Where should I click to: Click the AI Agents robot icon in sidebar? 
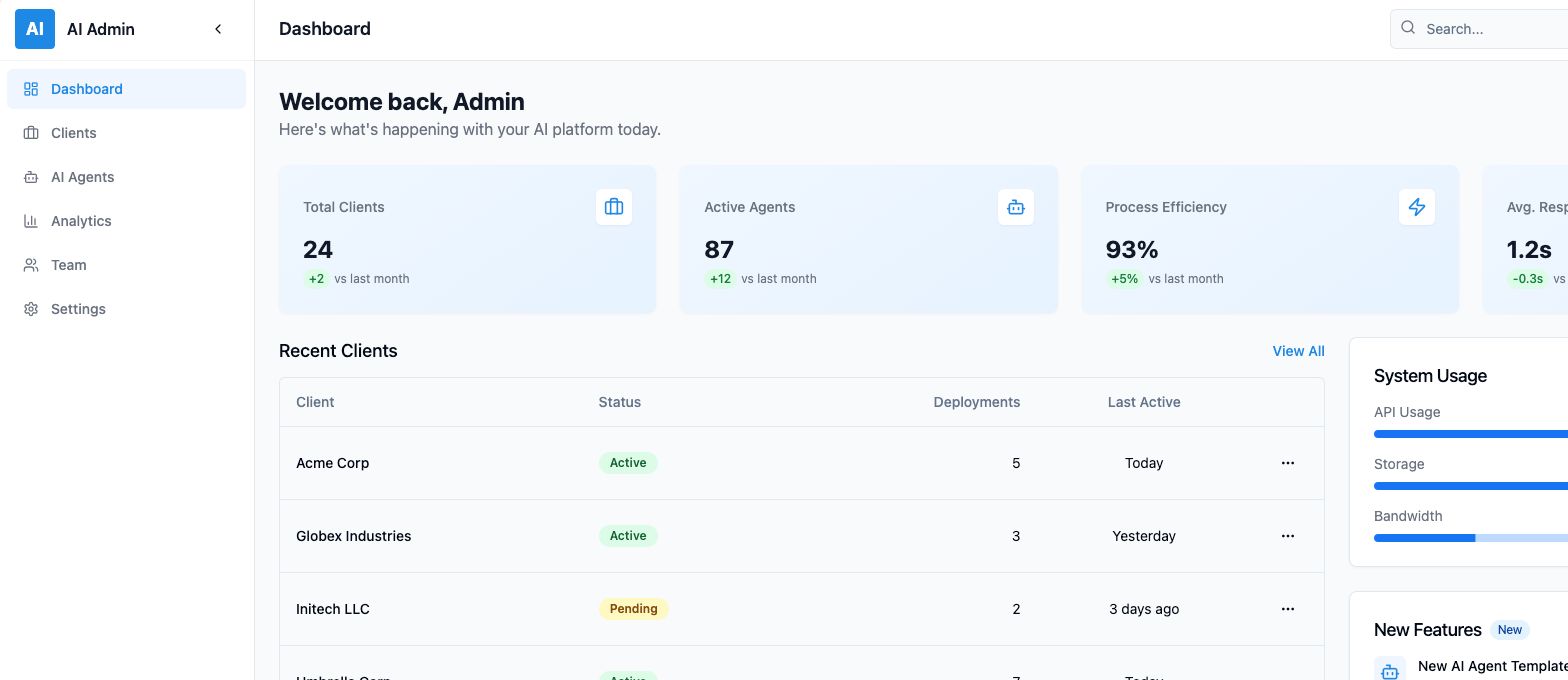coord(31,177)
